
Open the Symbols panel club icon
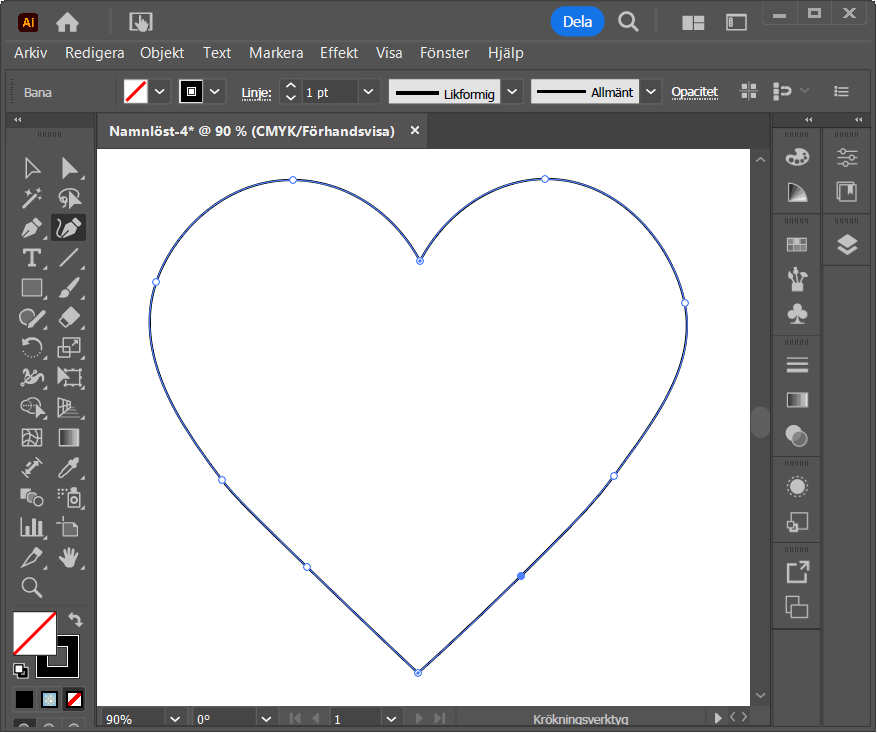(x=797, y=314)
